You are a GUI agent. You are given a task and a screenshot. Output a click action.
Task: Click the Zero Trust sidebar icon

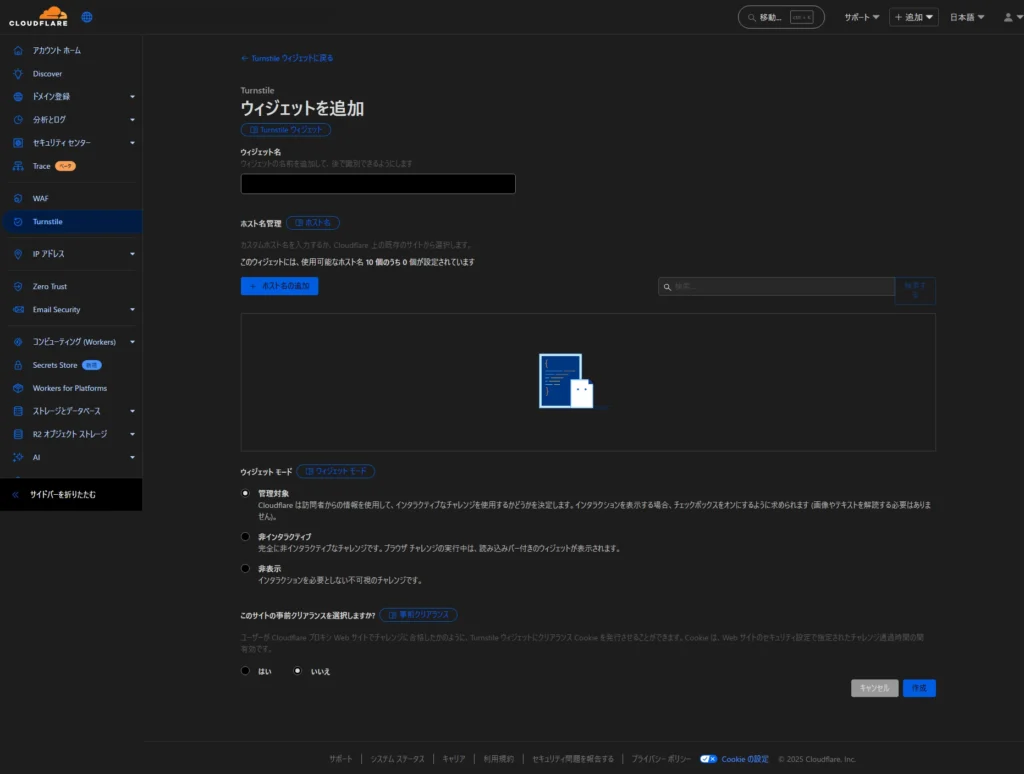(x=18, y=286)
